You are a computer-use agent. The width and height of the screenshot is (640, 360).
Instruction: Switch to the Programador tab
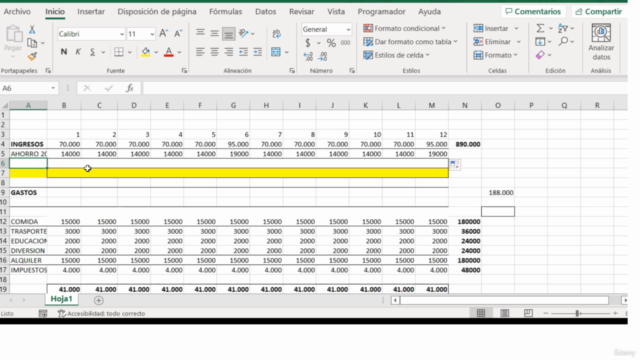click(x=382, y=11)
